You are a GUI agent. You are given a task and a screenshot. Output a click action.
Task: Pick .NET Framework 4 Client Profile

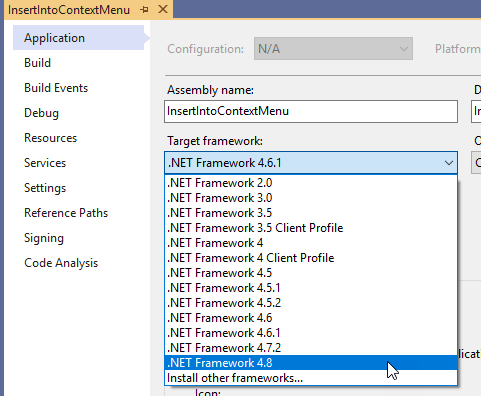(x=311, y=258)
